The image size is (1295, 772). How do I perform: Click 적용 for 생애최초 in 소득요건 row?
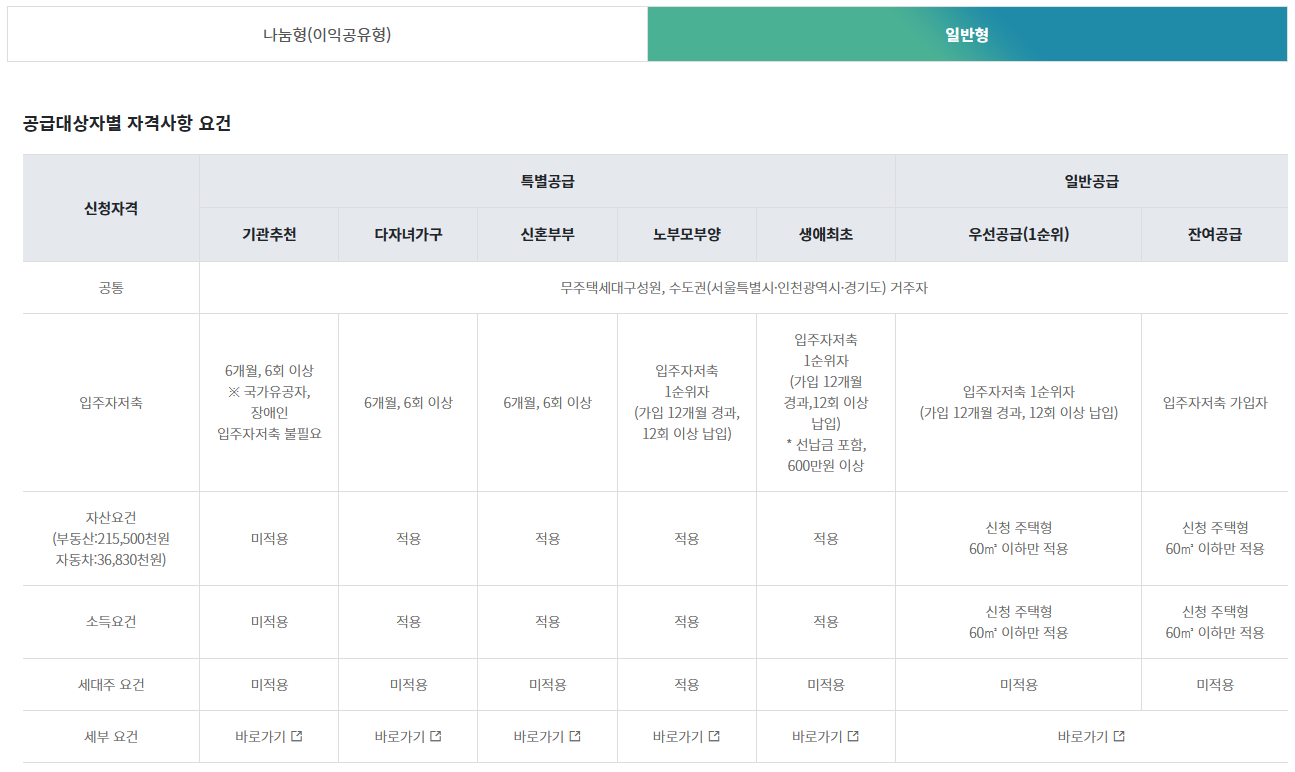pyautogui.click(x=825, y=622)
